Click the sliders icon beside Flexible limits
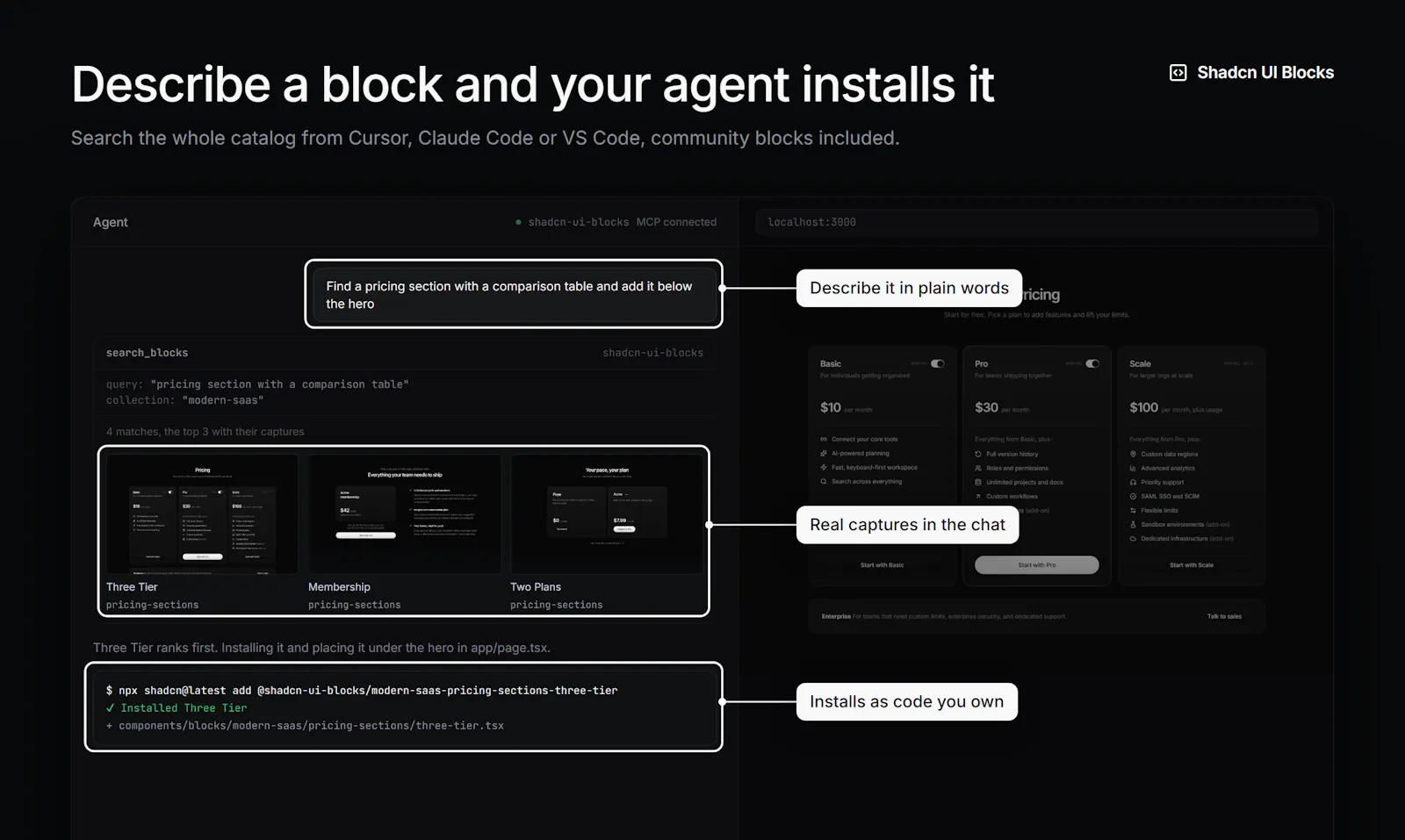Image resolution: width=1405 pixels, height=840 pixels. tap(1133, 510)
